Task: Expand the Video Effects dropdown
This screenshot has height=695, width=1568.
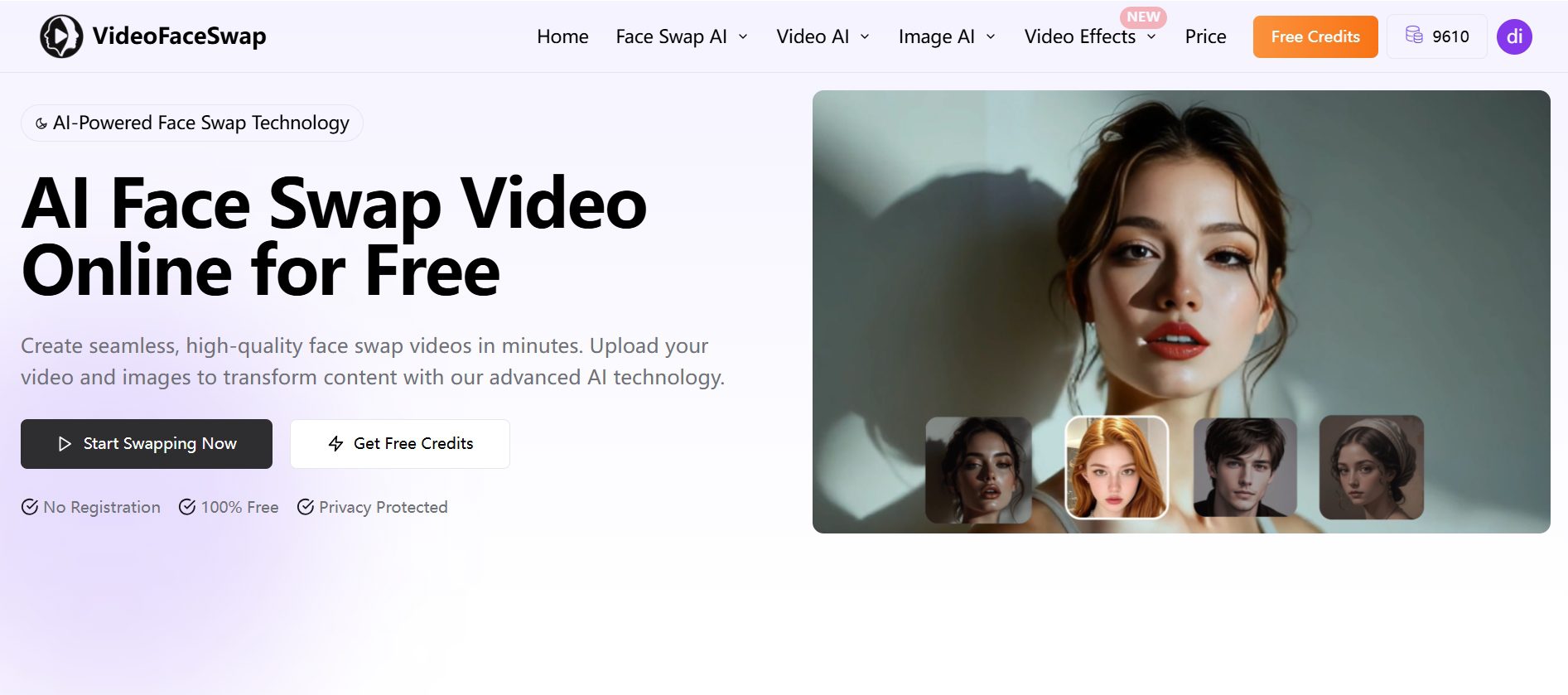Action: point(1089,36)
